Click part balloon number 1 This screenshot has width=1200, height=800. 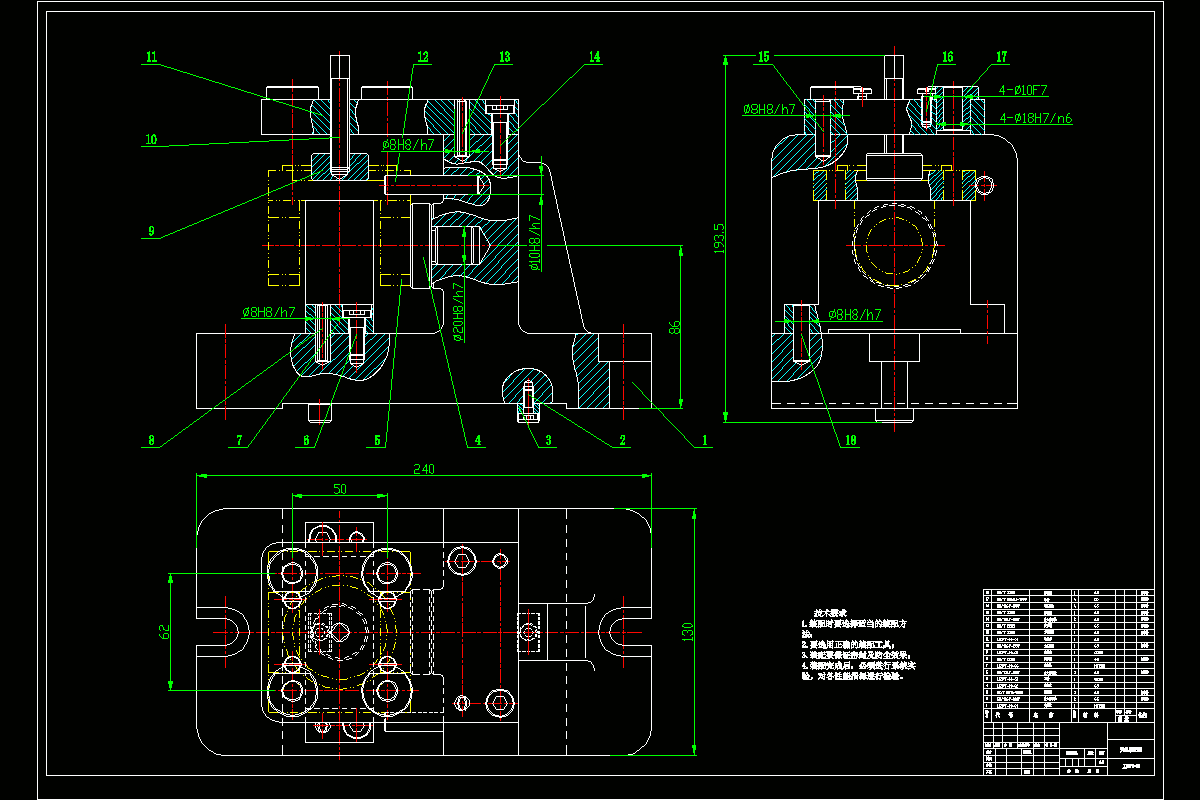click(703, 439)
